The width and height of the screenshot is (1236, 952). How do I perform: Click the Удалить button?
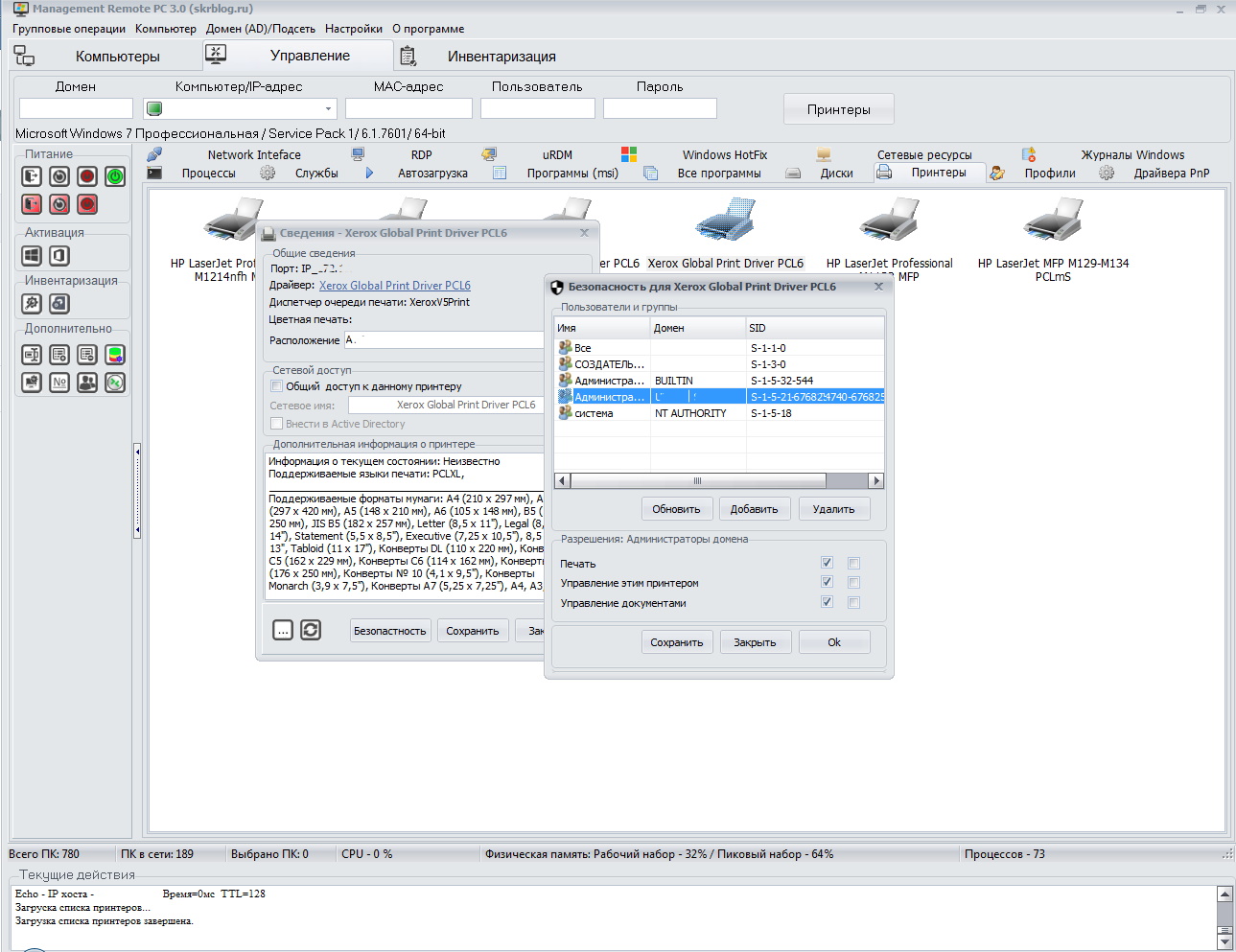pyautogui.click(x=834, y=509)
